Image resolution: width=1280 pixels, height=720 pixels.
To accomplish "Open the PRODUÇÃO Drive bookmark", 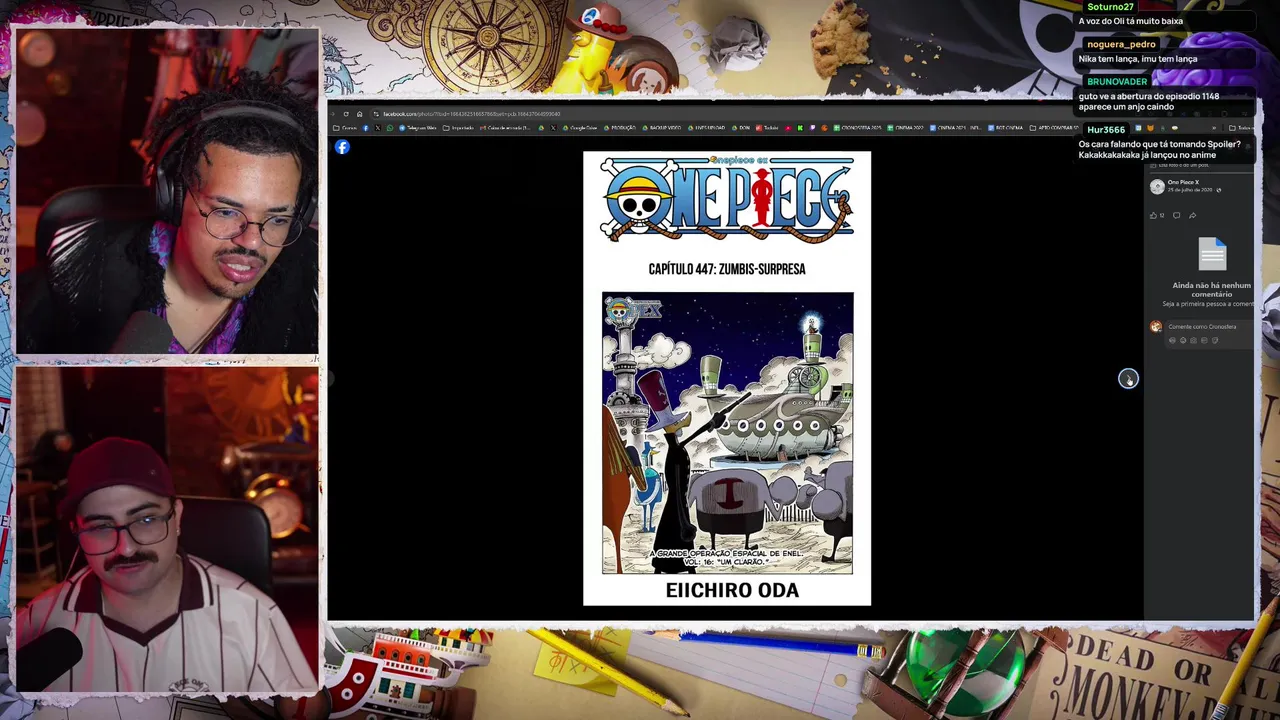I will coord(620,128).
